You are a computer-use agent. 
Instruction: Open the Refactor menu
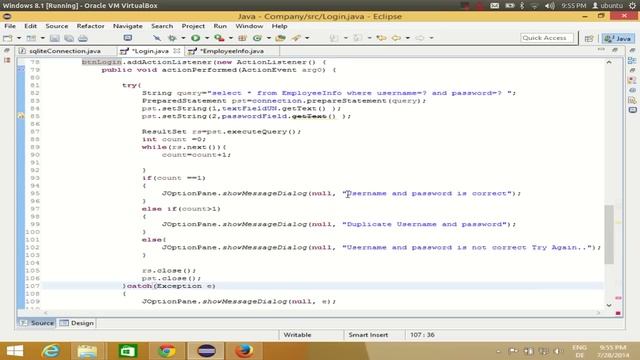tap(90, 26)
